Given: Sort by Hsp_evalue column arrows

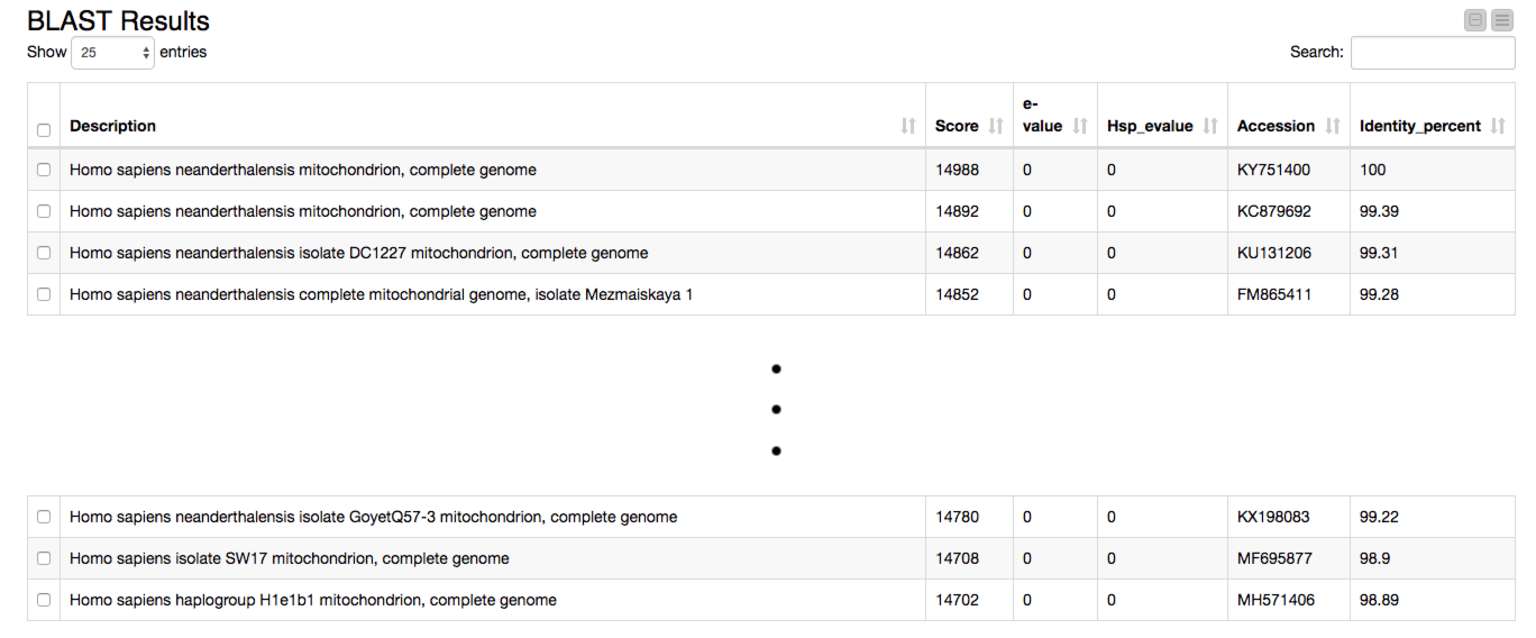Looking at the screenshot, I should tap(1210, 126).
